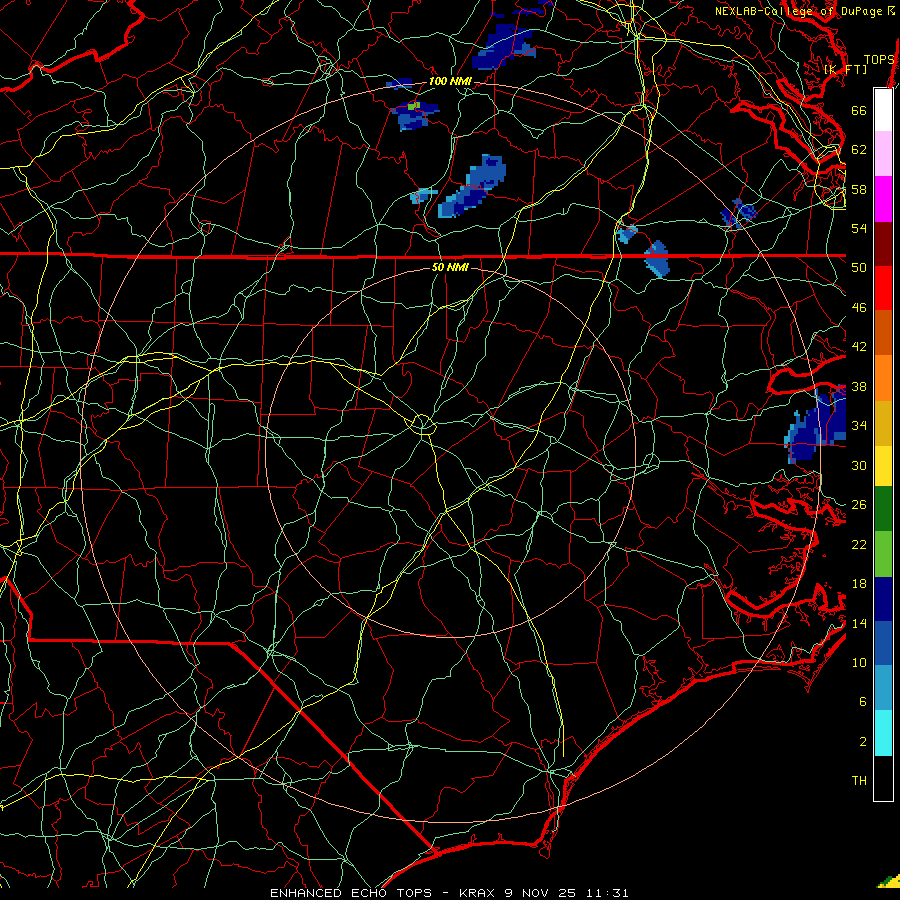900x900 pixels.
Task: Pick the dark green legend swatch
Action: tap(883, 509)
